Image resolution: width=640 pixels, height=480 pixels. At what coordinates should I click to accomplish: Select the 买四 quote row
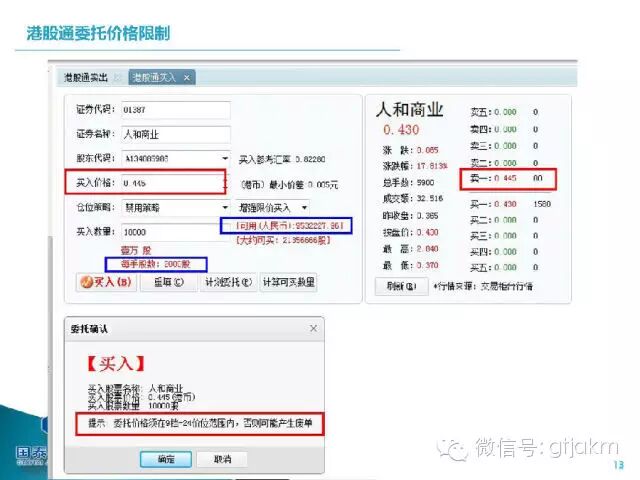click(x=504, y=251)
